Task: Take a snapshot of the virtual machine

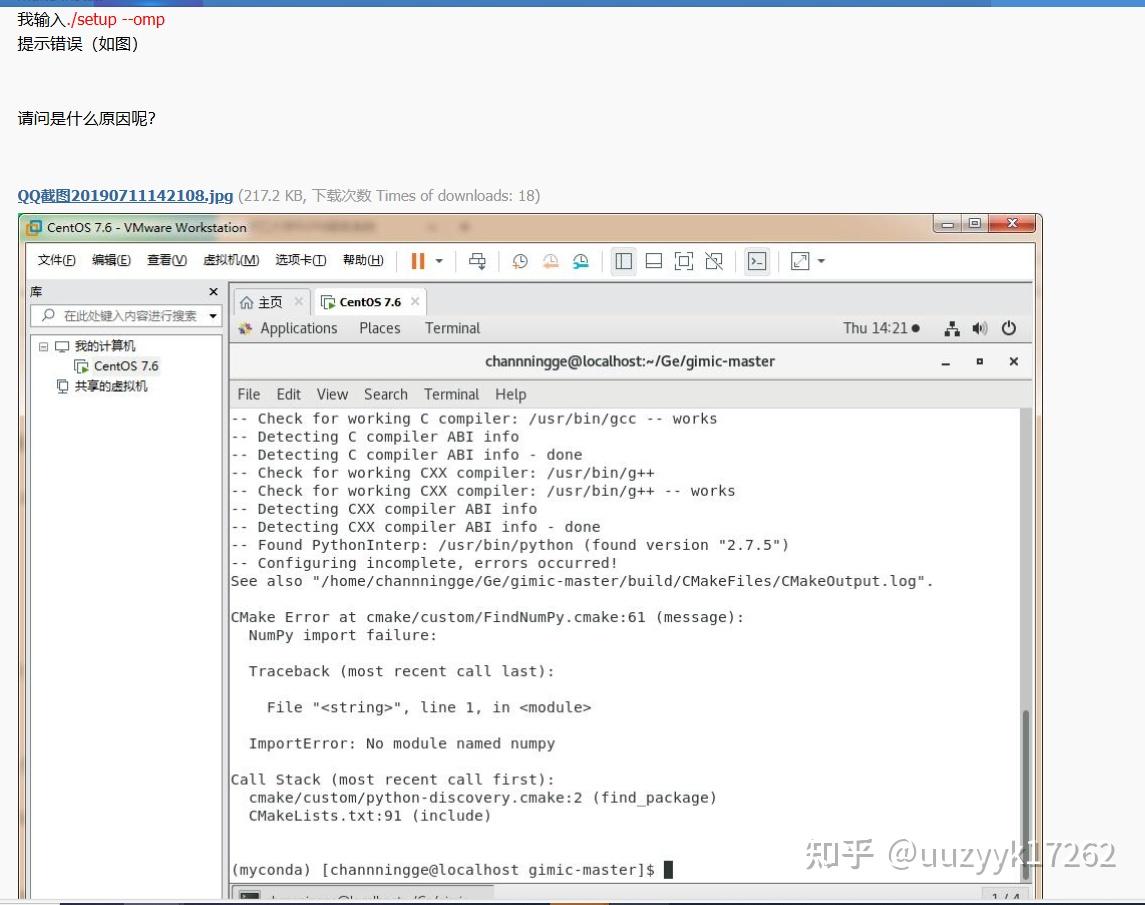Action: click(x=520, y=261)
